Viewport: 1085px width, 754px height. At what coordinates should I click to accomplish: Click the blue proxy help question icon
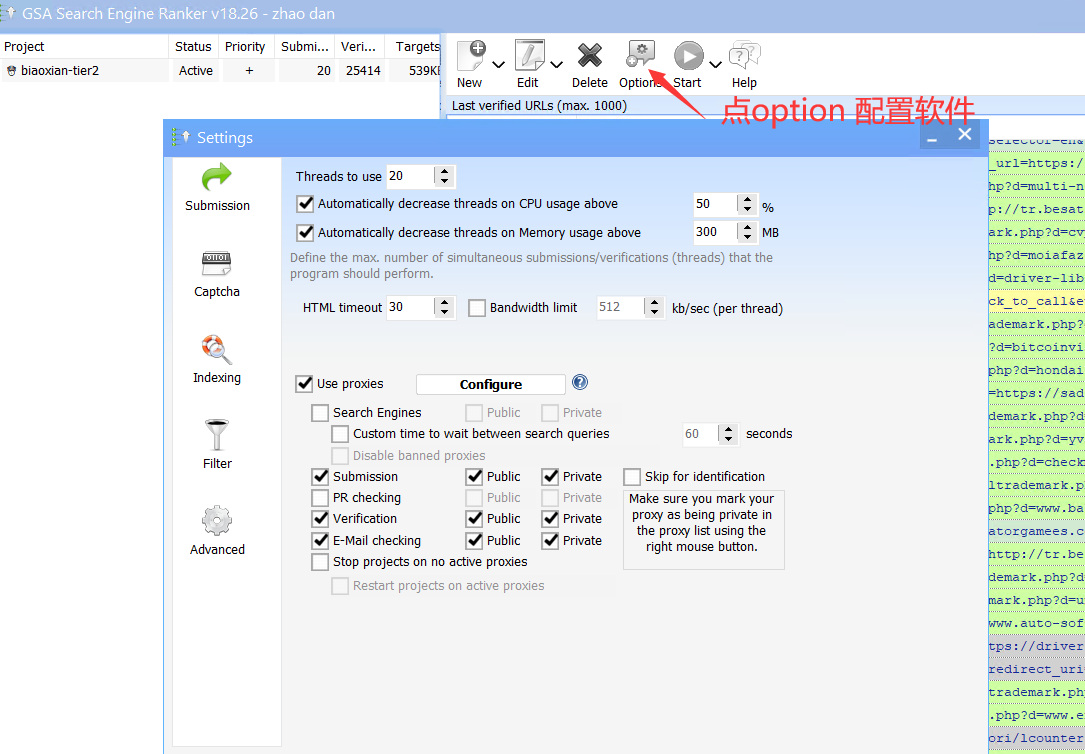click(580, 383)
